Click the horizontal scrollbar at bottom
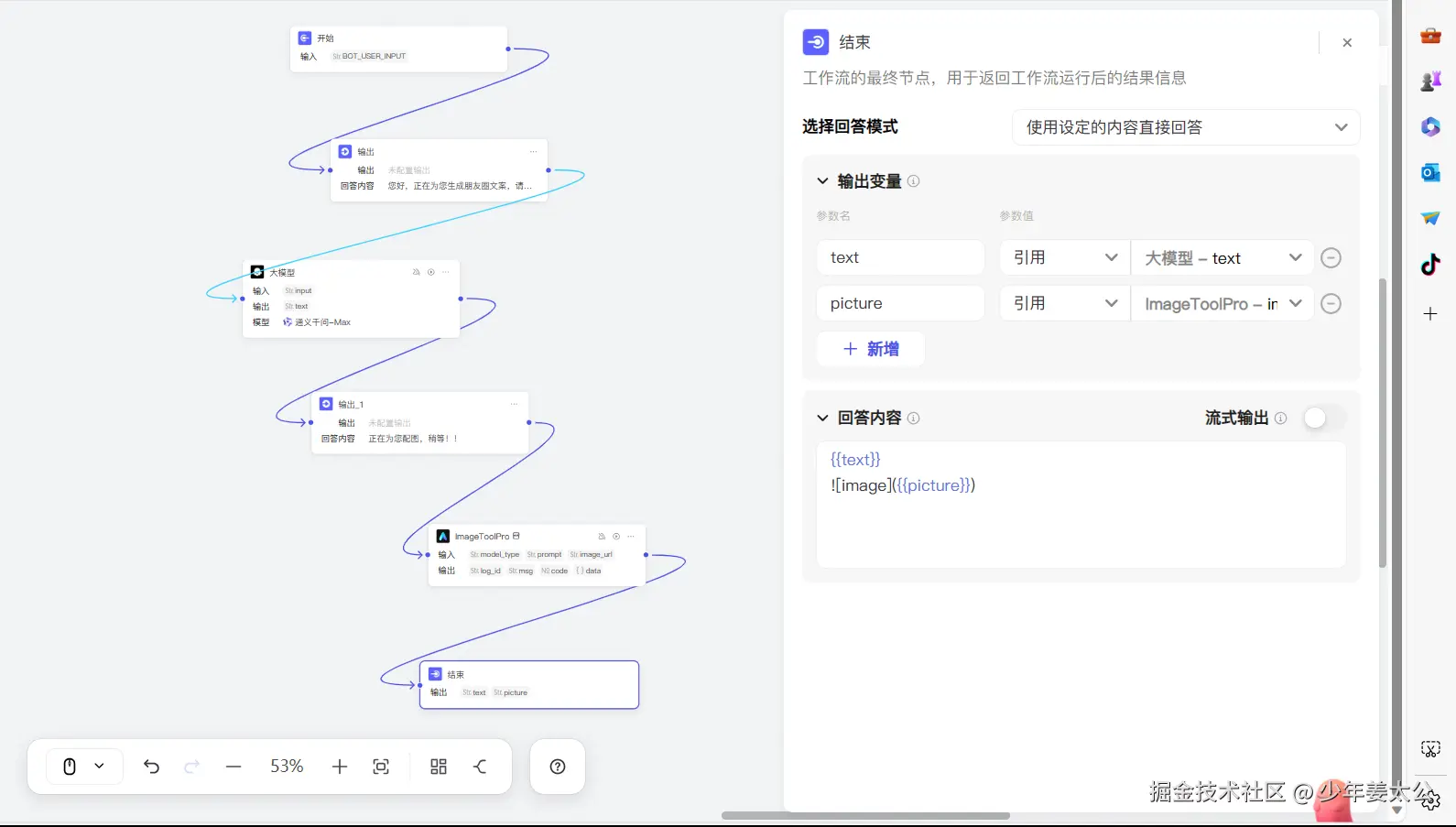This screenshot has width=1456, height=827. click(x=865, y=815)
